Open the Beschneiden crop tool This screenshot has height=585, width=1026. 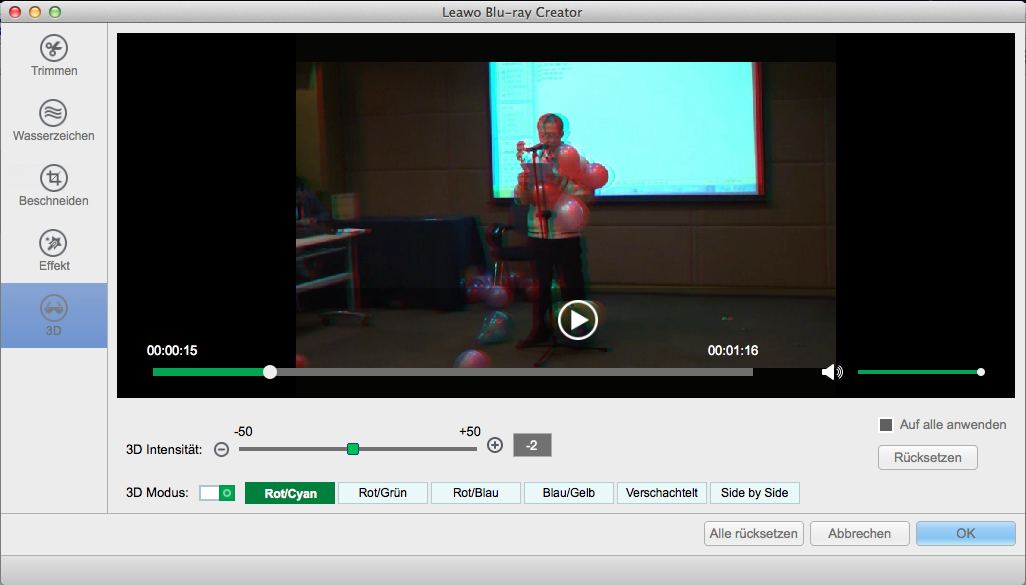point(54,185)
